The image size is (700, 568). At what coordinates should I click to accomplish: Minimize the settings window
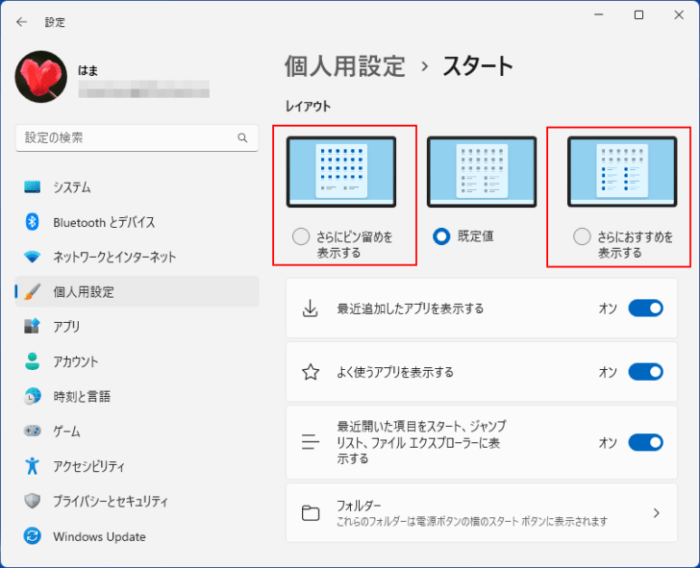click(599, 15)
